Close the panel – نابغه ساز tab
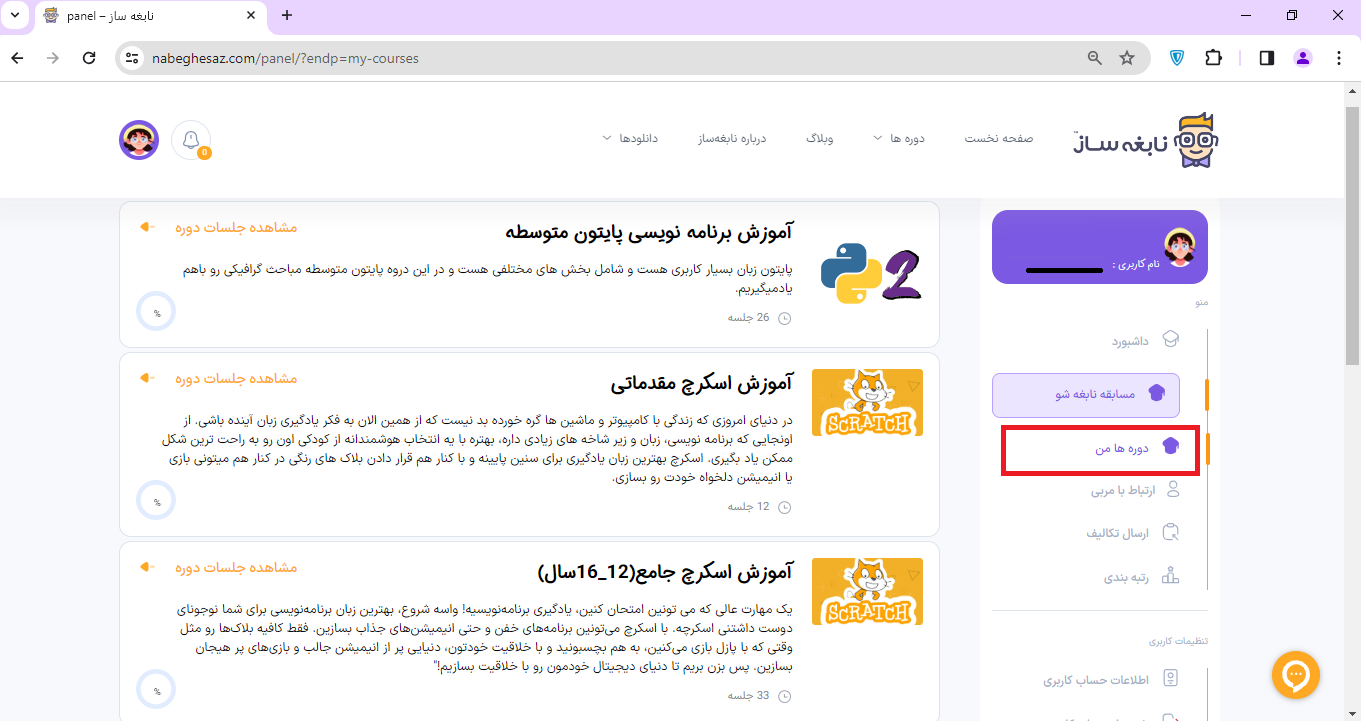 click(250, 16)
